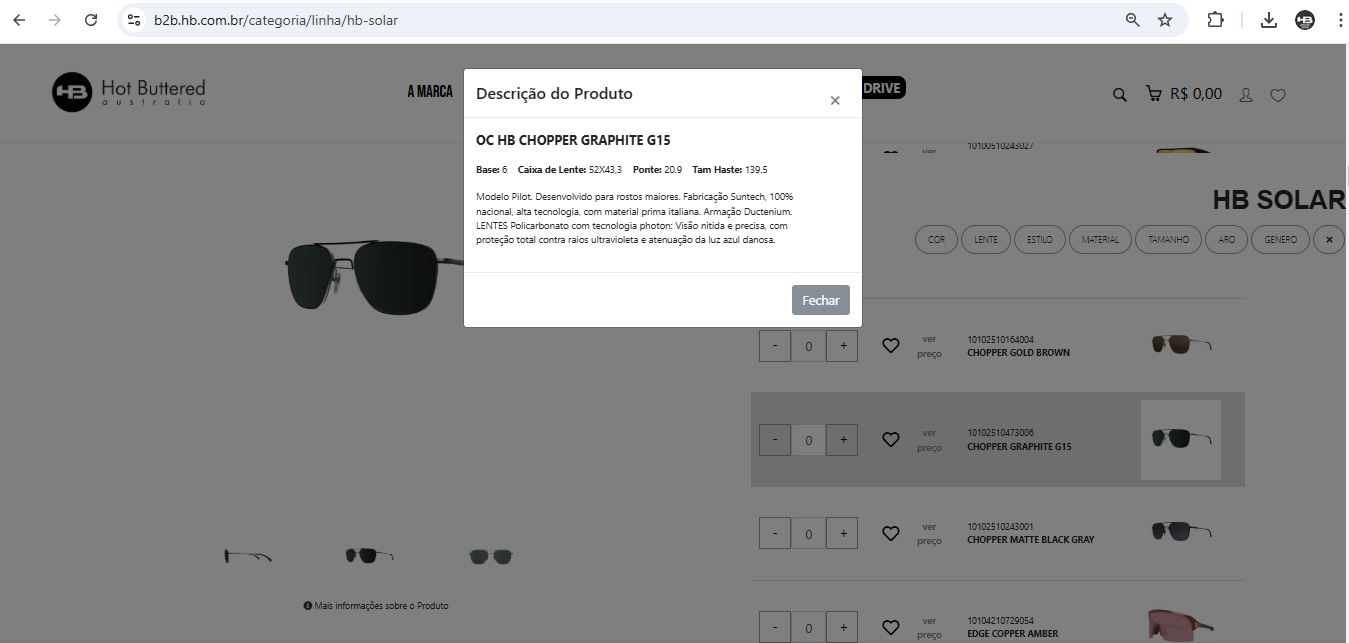Click ver preço for Chopper Graphite G15
Image resolution: width=1349 pixels, height=643 pixels.
[x=929, y=440]
